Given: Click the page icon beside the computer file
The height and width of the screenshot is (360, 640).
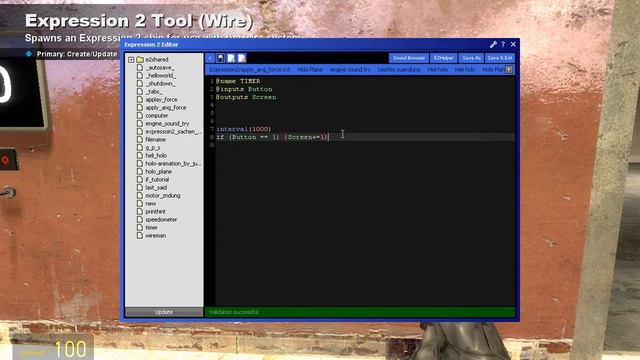Looking at the screenshot, I should pos(140,116).
